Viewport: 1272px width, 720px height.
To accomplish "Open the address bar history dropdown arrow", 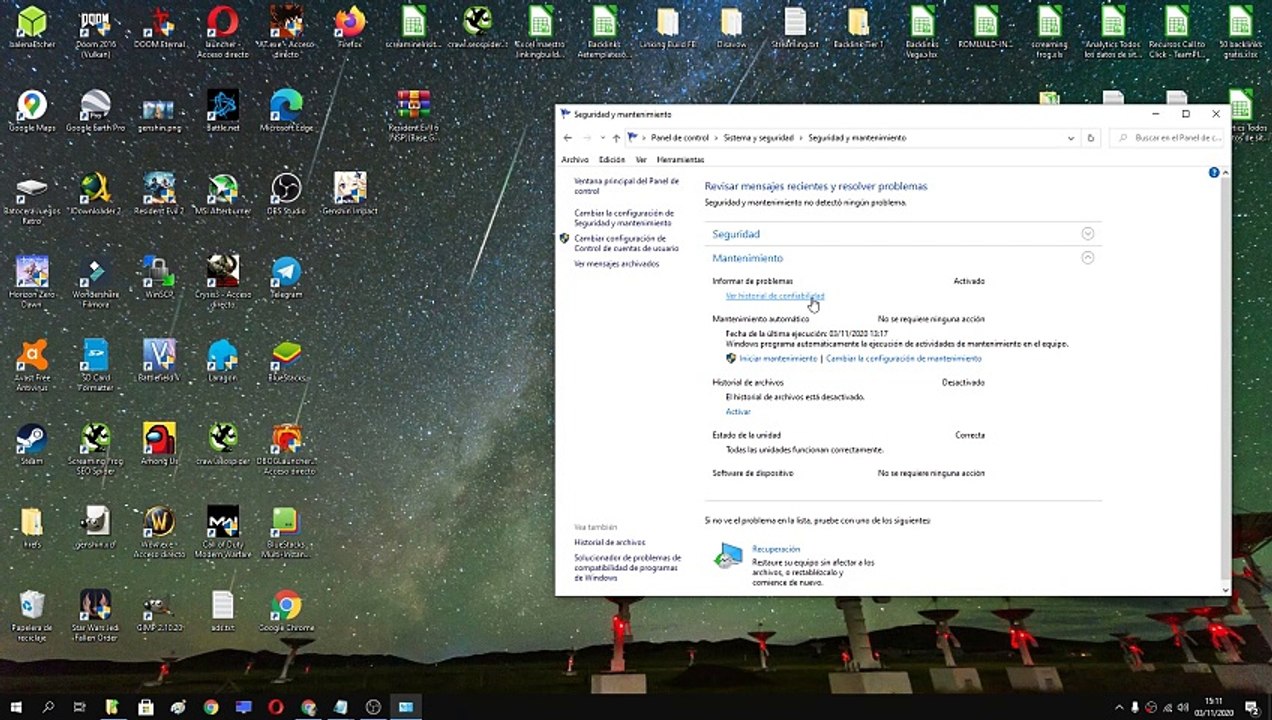I will click(x=1071, y=138).
